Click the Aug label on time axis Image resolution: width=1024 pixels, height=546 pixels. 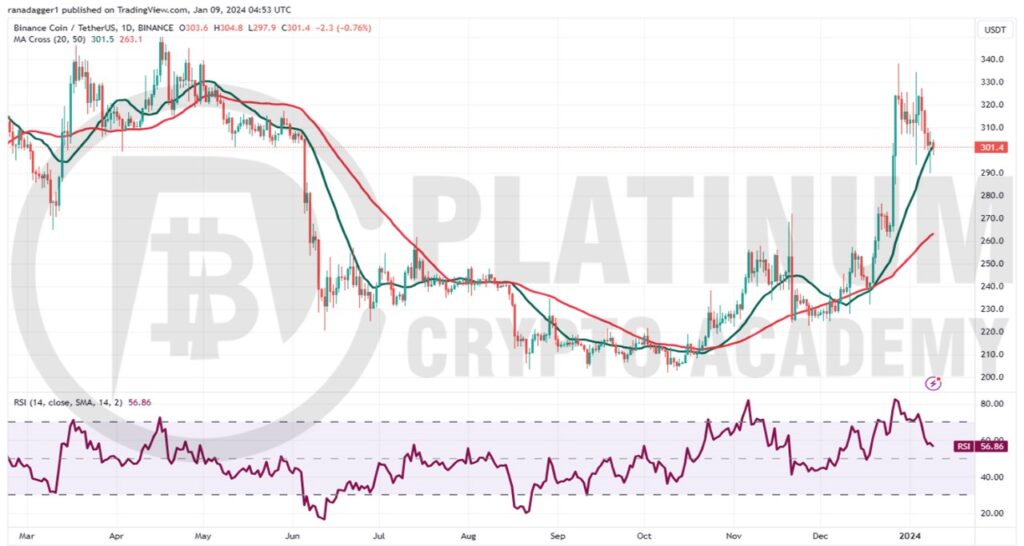(468, 536)
